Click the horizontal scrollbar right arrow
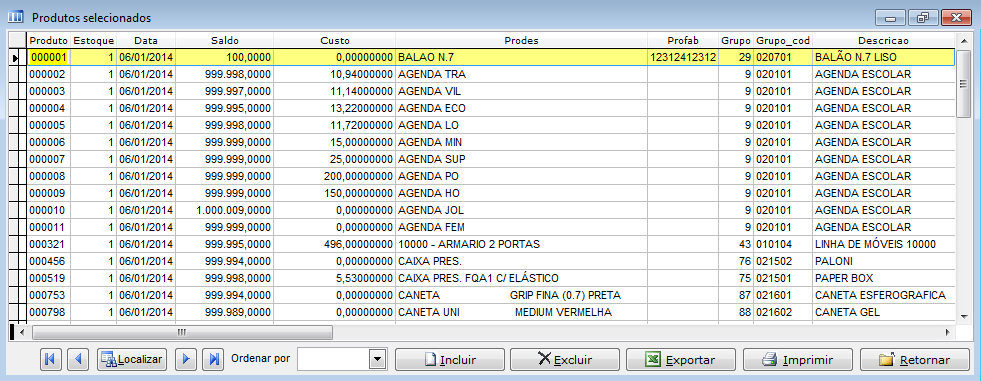 click(x=948, y=332)
